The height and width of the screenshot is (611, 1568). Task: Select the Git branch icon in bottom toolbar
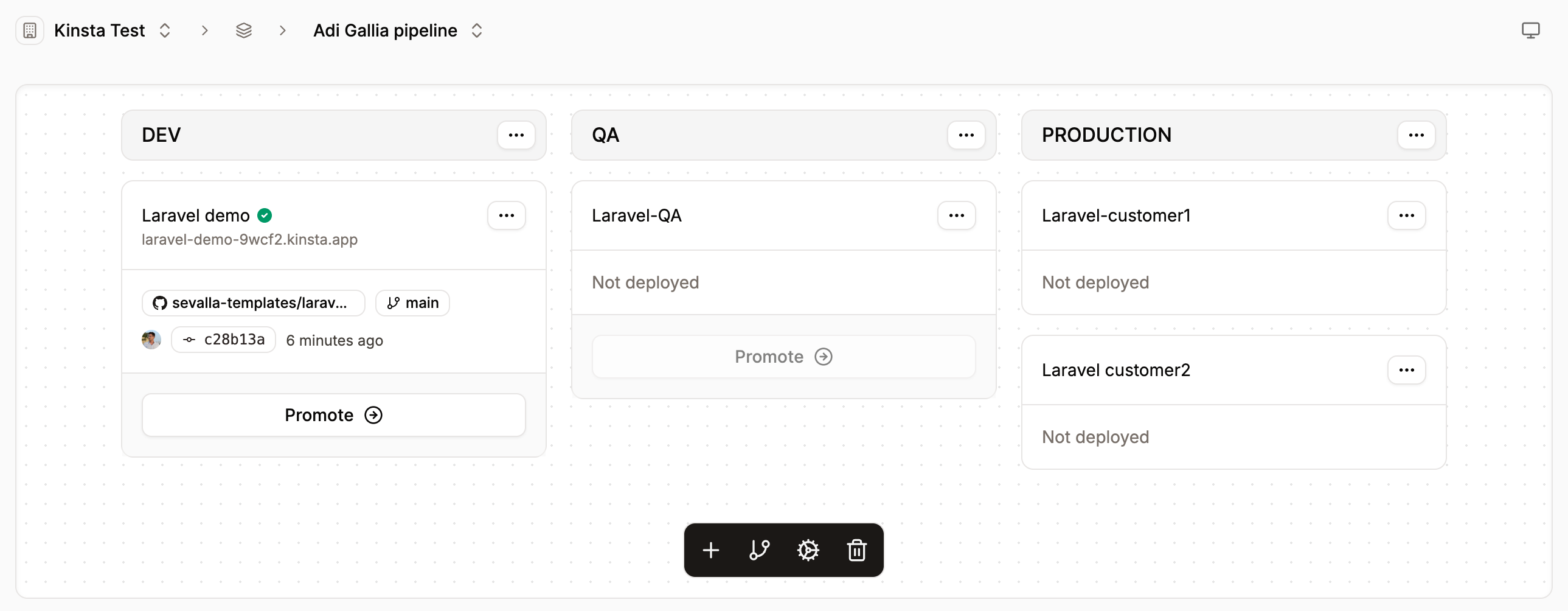point(759,550)
